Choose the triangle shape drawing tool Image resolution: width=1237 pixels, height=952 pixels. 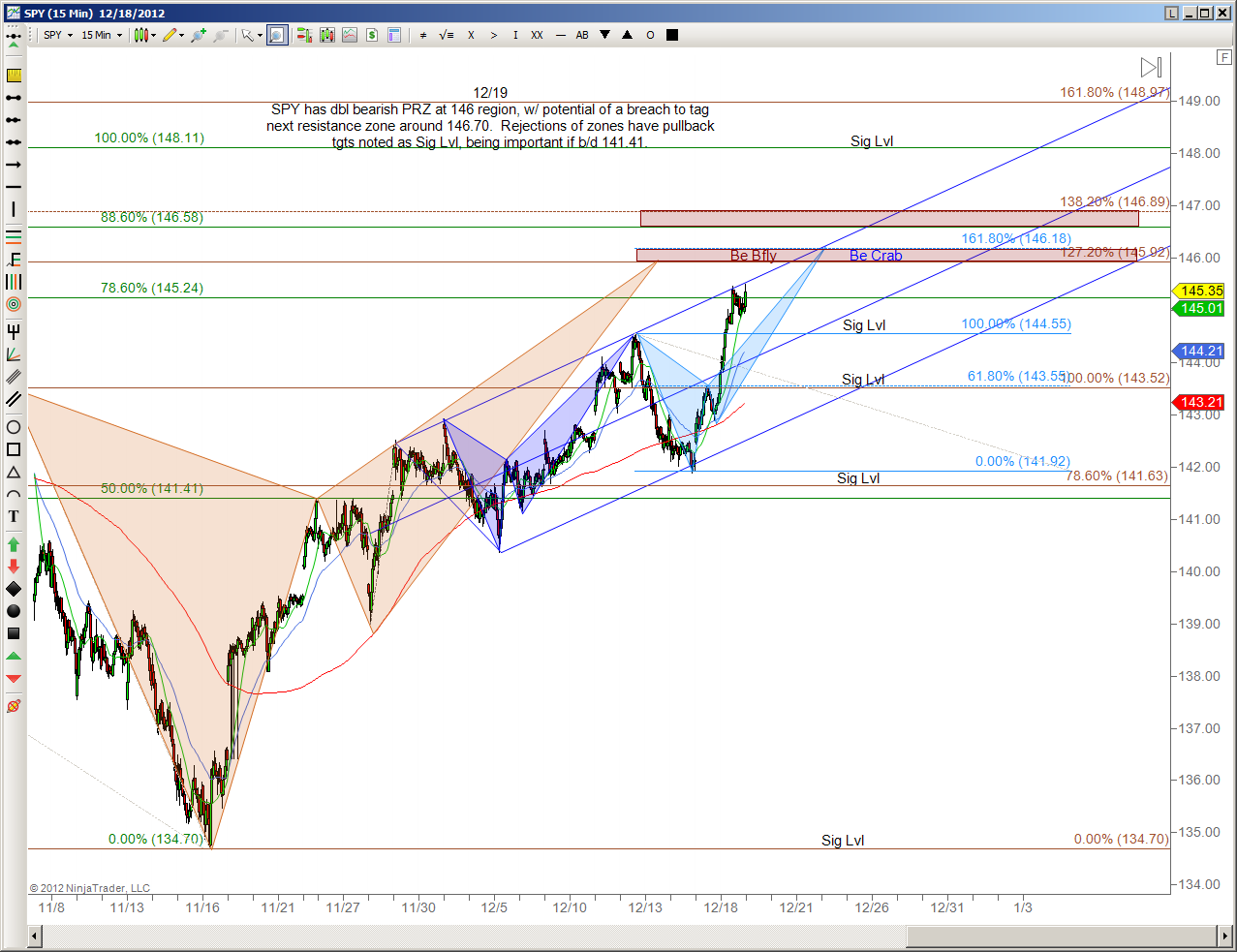click(14, 472)
